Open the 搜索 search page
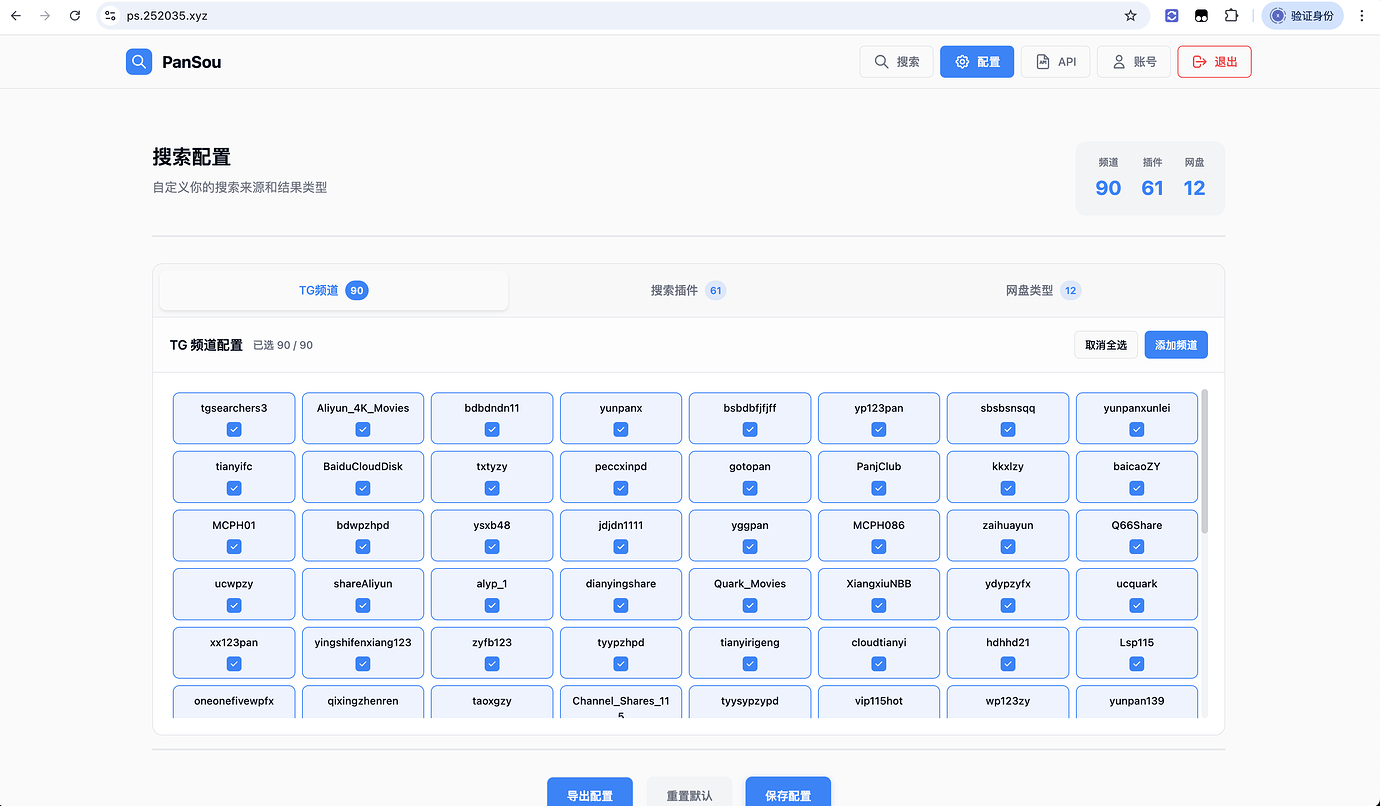The width and height of the screenshot is (1380, 806). pos(896,62)
